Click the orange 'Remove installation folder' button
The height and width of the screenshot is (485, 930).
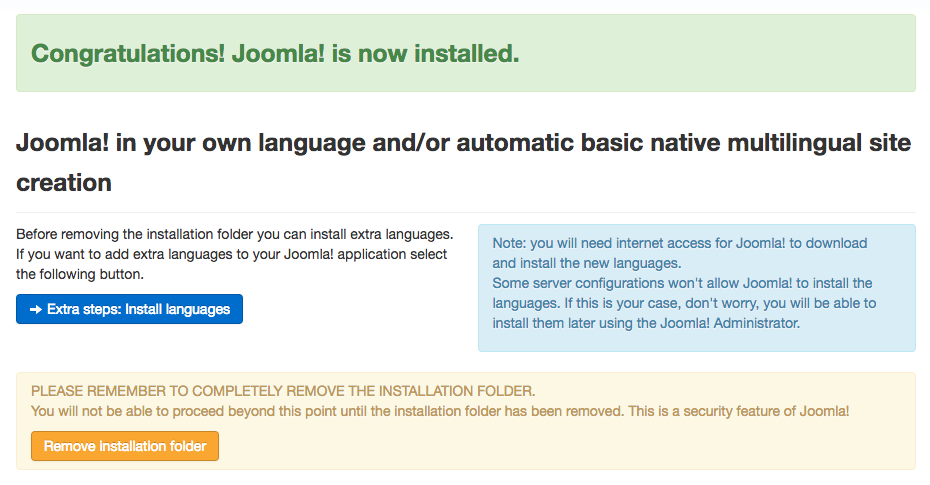[125, 446]
